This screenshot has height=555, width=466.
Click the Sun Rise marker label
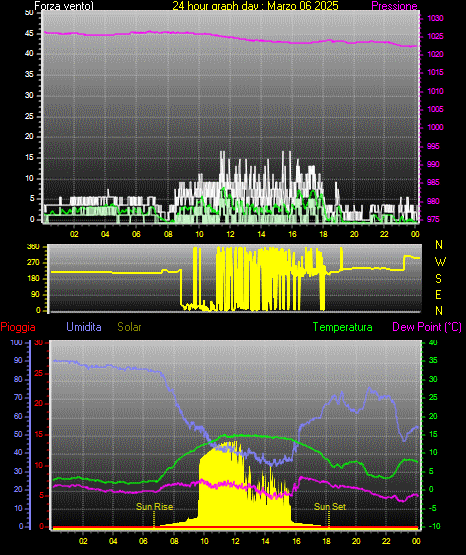(x=155, y=507)
